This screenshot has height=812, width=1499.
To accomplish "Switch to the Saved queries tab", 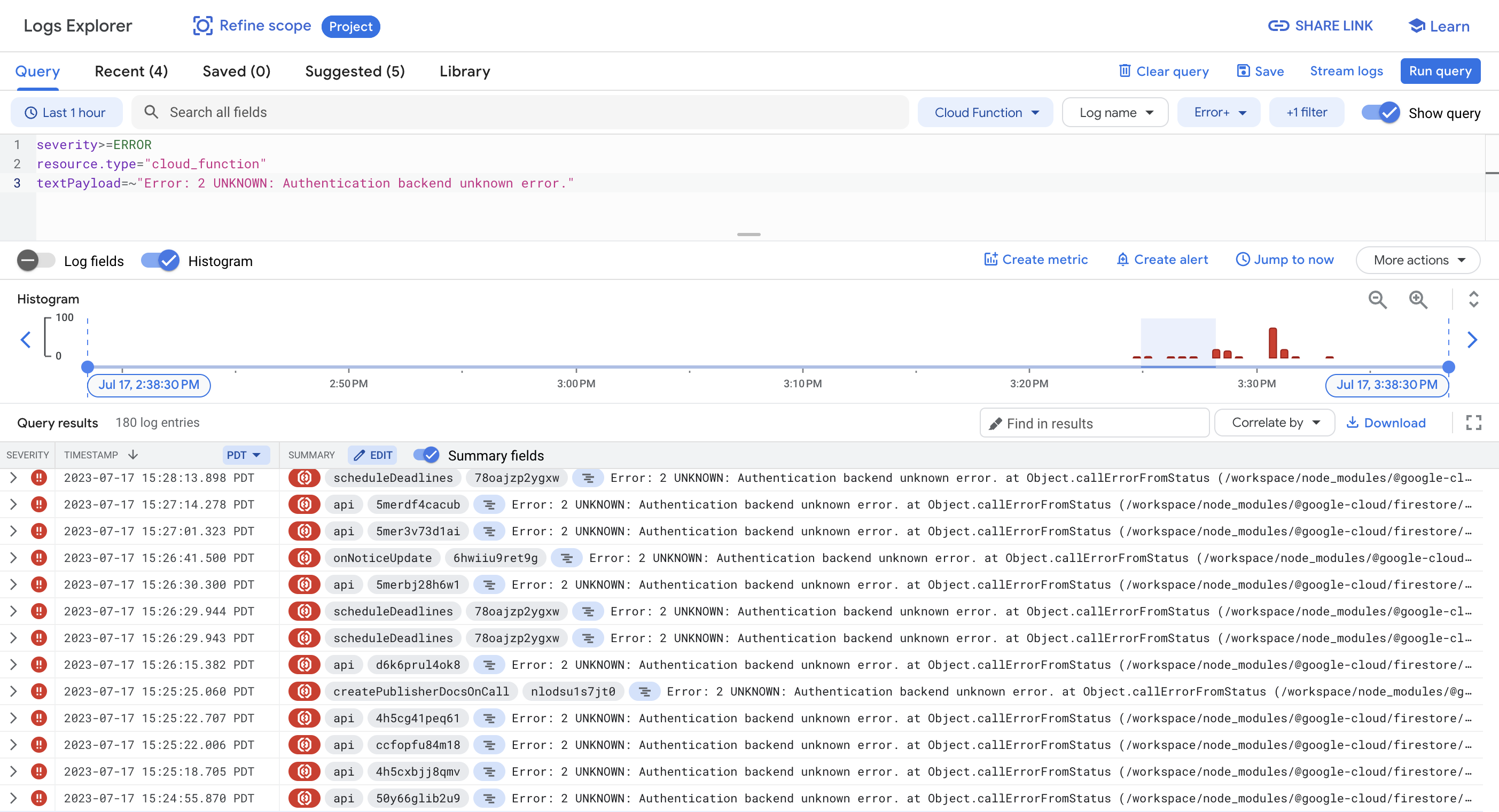I will tap(236, 71).
